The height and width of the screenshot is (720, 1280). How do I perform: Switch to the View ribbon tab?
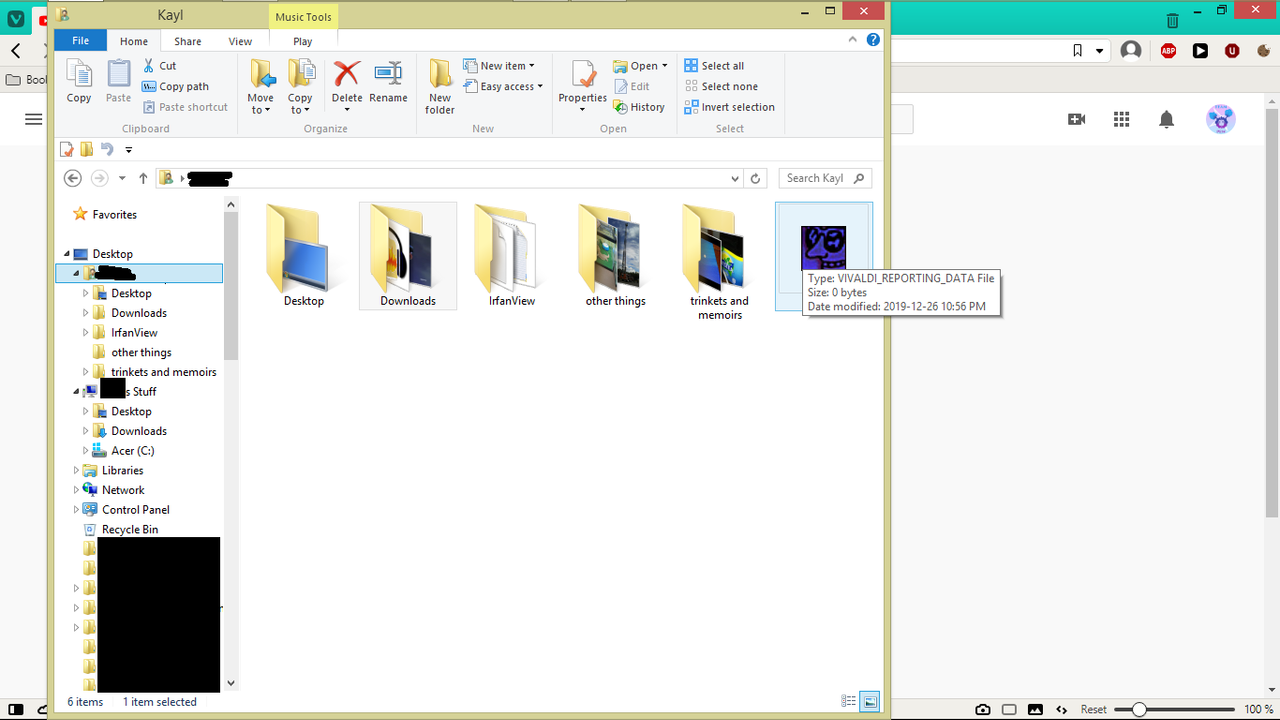240,41
